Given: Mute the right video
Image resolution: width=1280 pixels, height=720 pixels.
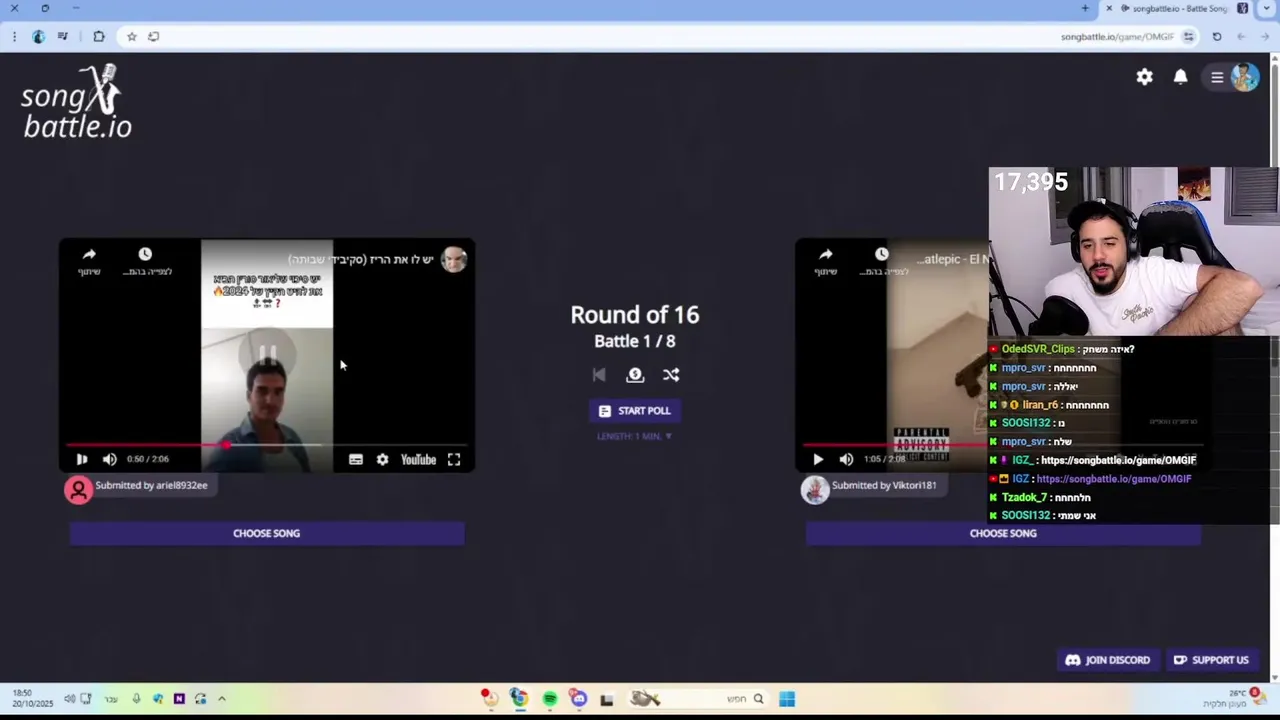Looking at the screenshot, I should (x=846, y=459).
